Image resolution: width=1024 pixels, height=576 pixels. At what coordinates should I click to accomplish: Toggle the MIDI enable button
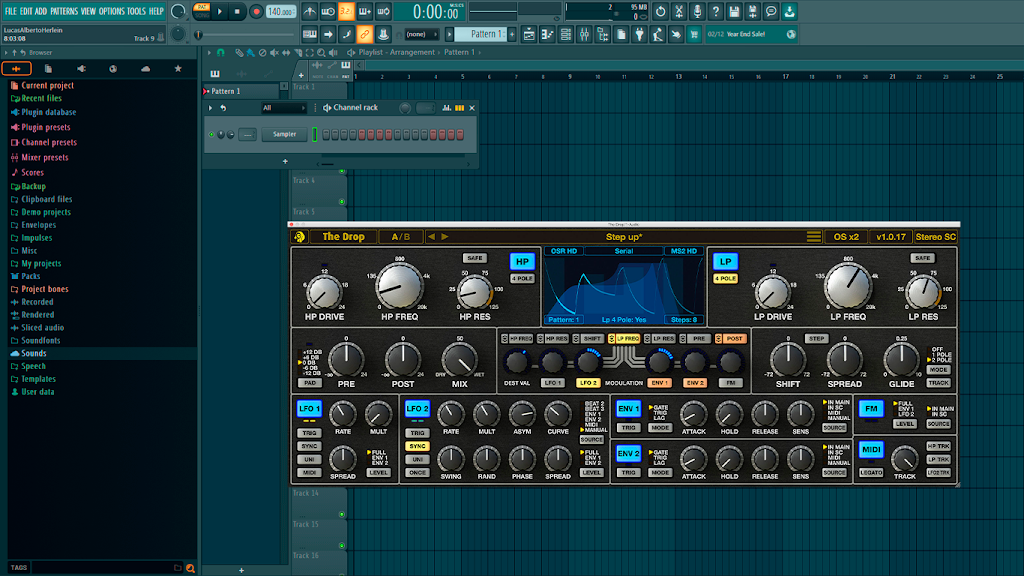coord(871,449)
